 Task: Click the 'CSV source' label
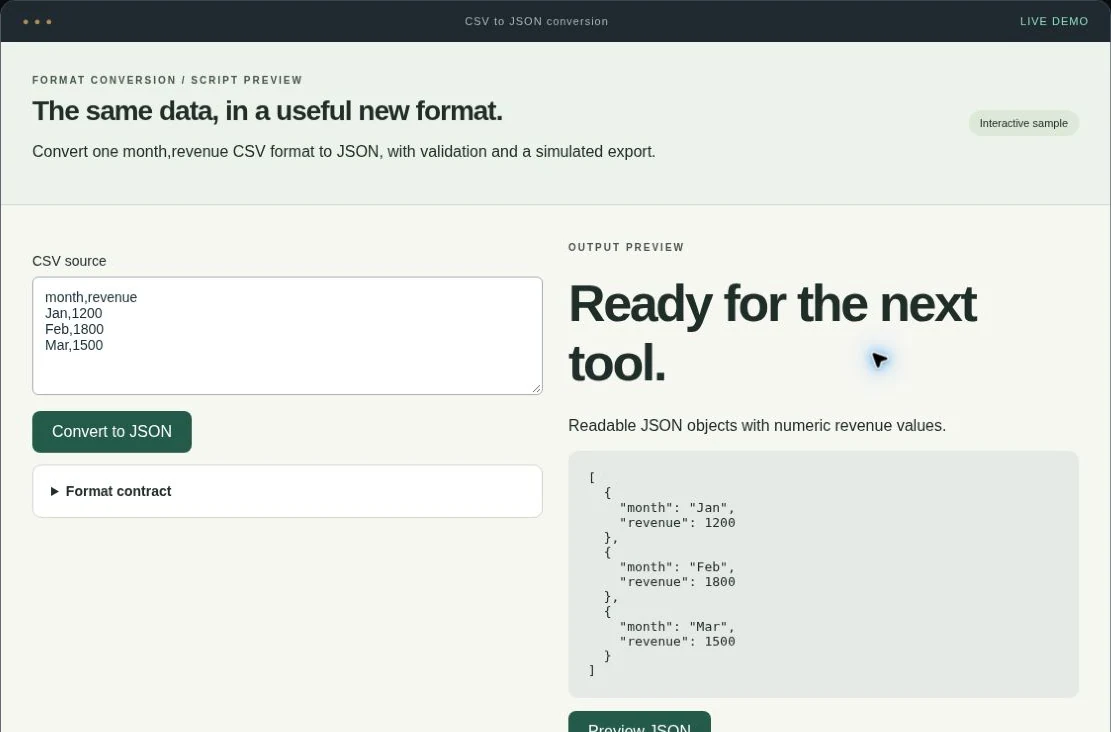[69, 261]
